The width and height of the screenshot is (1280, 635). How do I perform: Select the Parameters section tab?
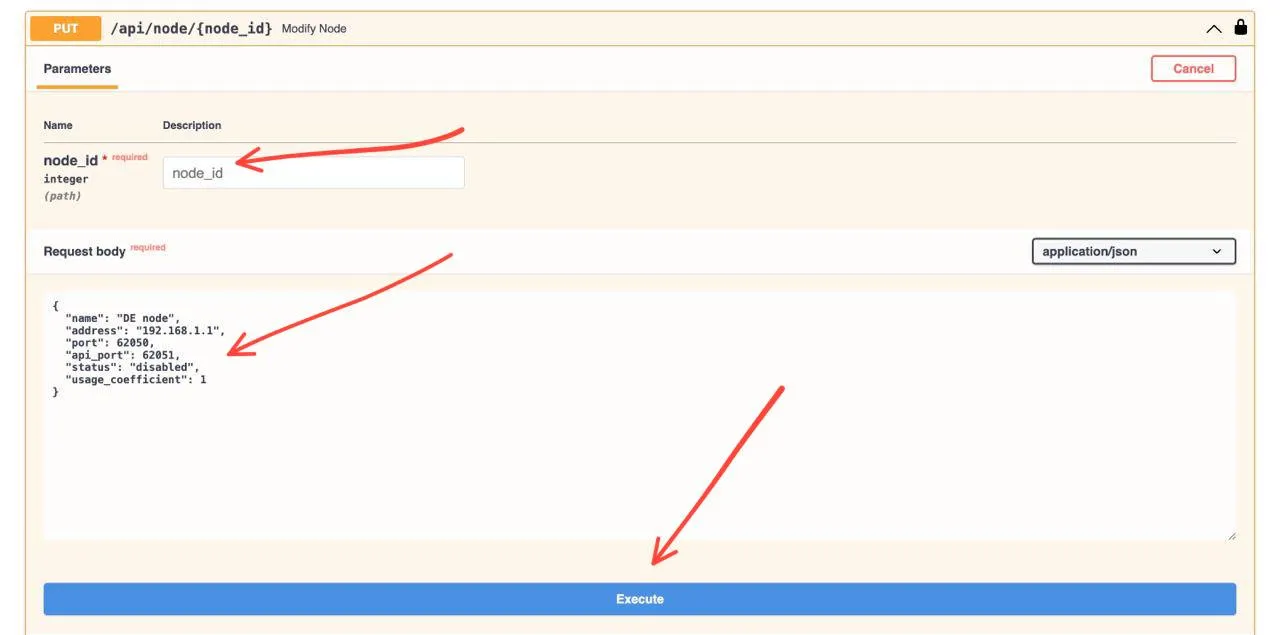point(76,68)
